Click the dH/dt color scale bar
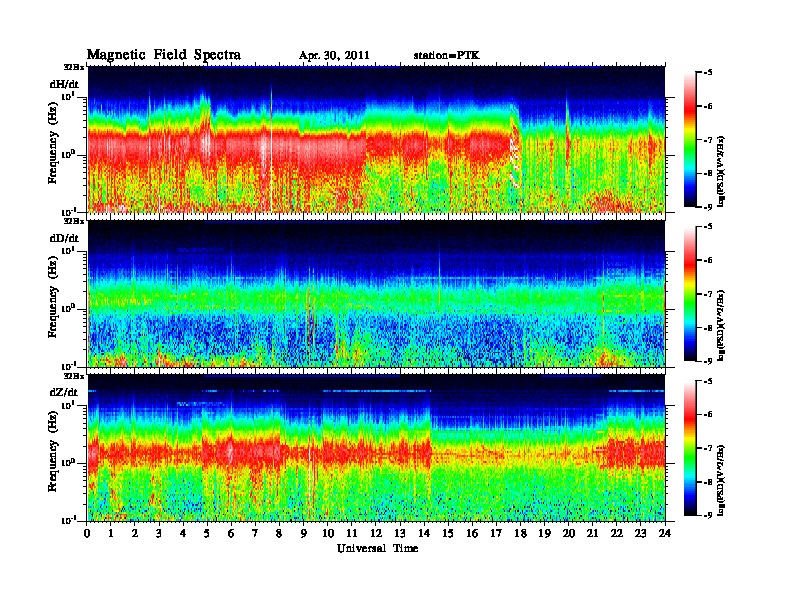 click(689, 140)
